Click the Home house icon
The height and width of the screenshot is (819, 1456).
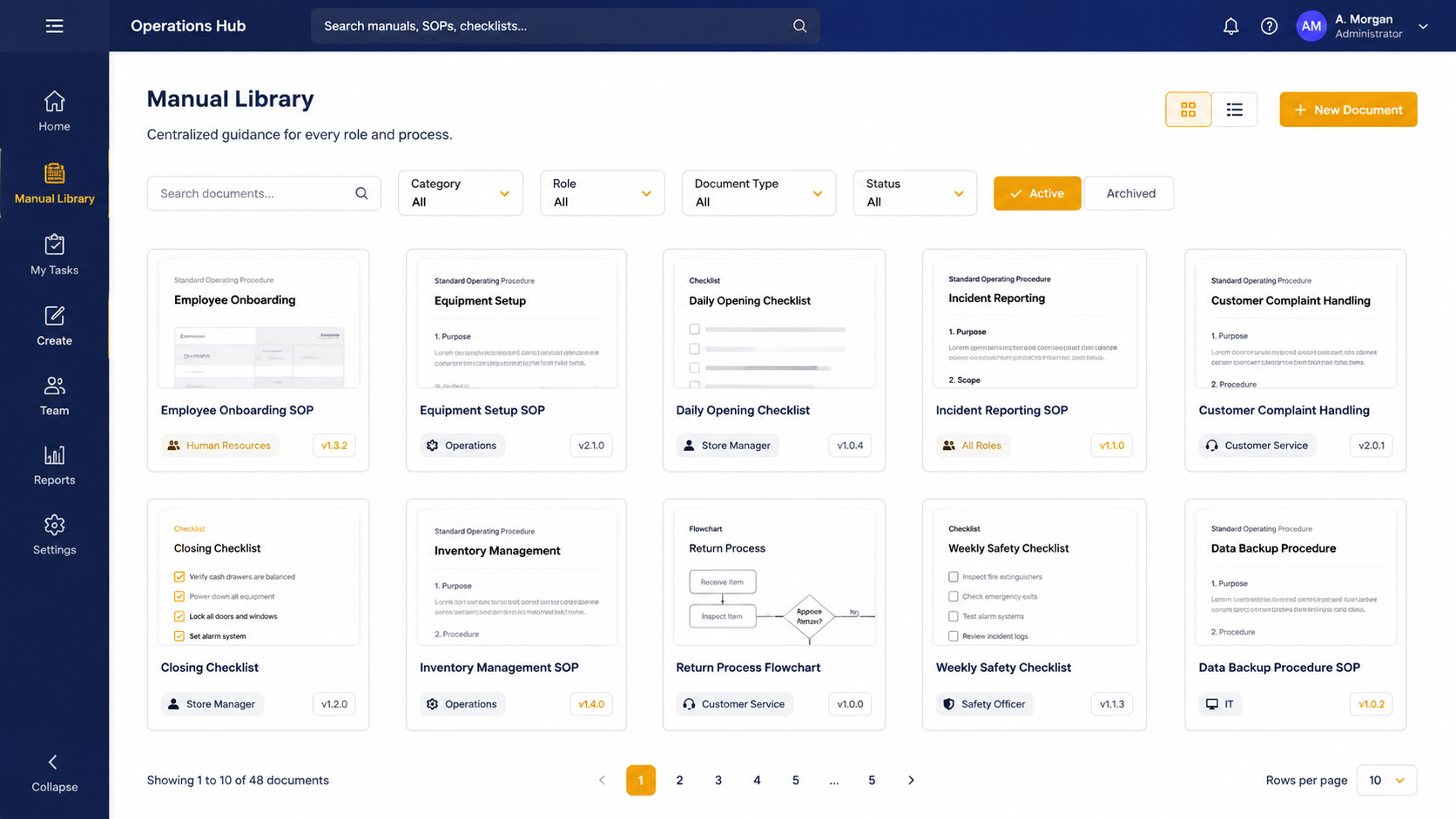pos(54,102)
